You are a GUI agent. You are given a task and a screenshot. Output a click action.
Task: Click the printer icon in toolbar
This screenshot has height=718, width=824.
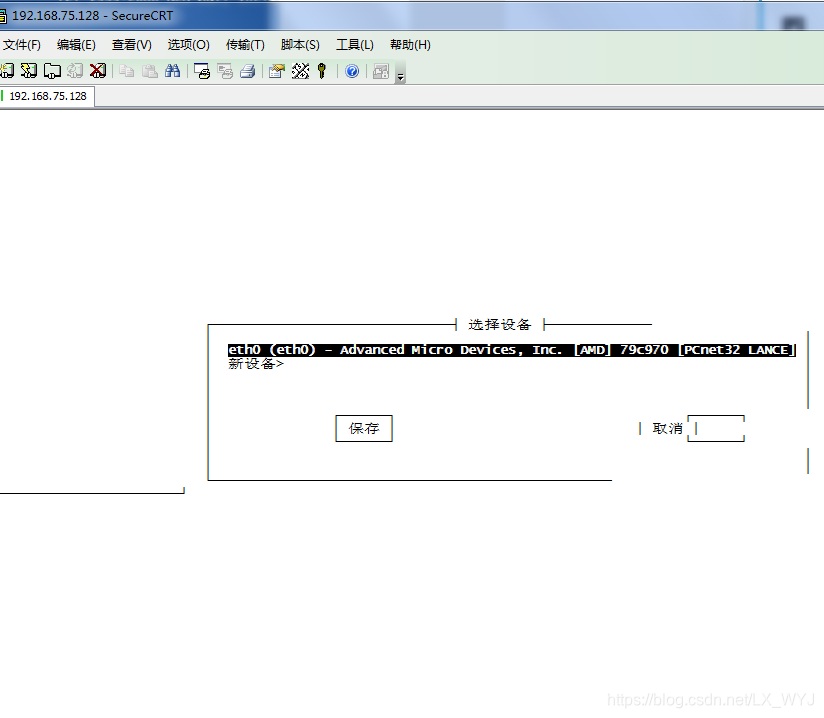click(x=248, y=71)
